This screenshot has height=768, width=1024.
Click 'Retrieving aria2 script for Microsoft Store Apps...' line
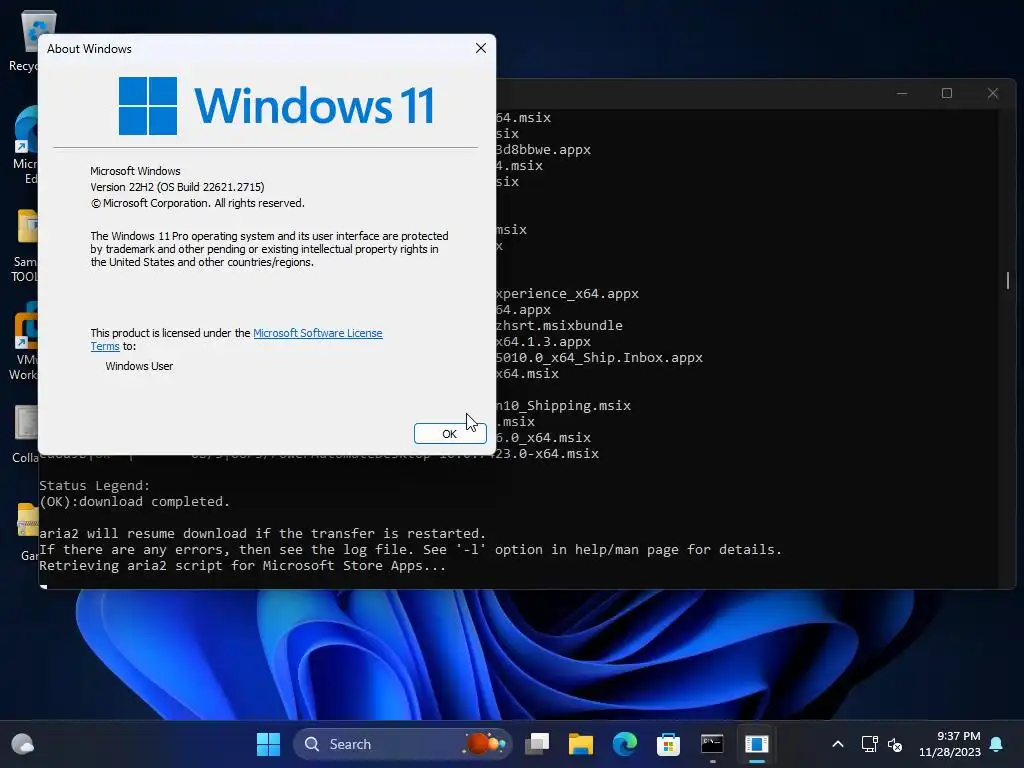coord(242,566)
